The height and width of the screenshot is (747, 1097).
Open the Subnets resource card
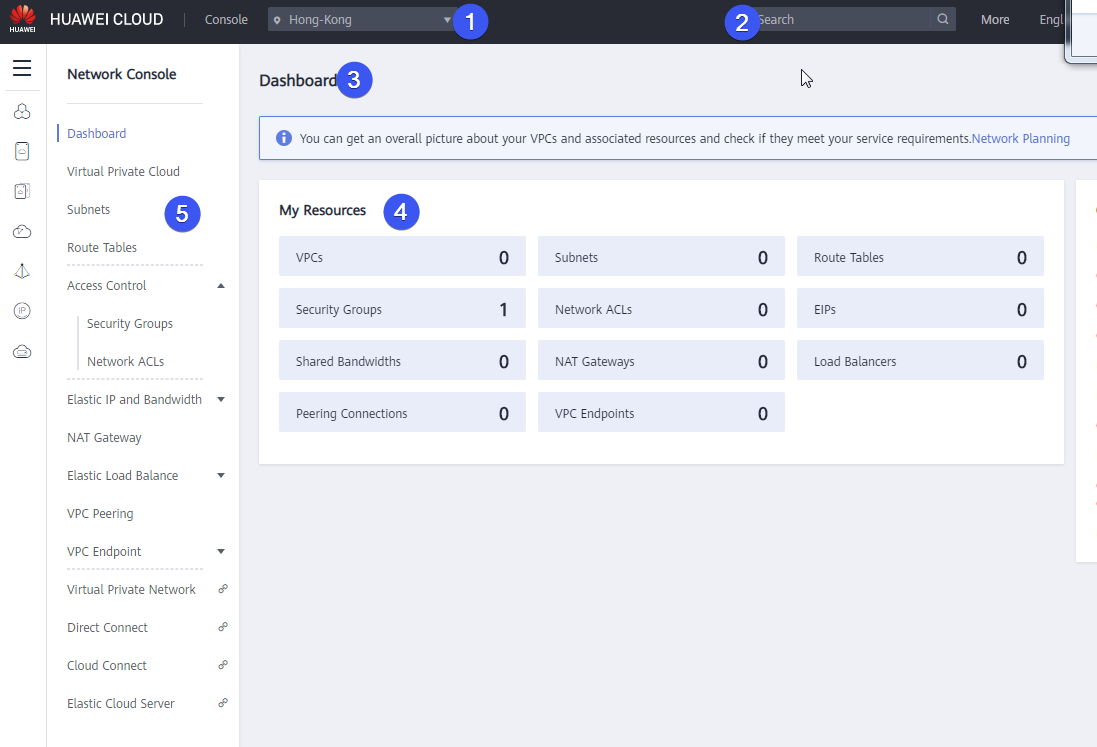[x=661, y=256]
